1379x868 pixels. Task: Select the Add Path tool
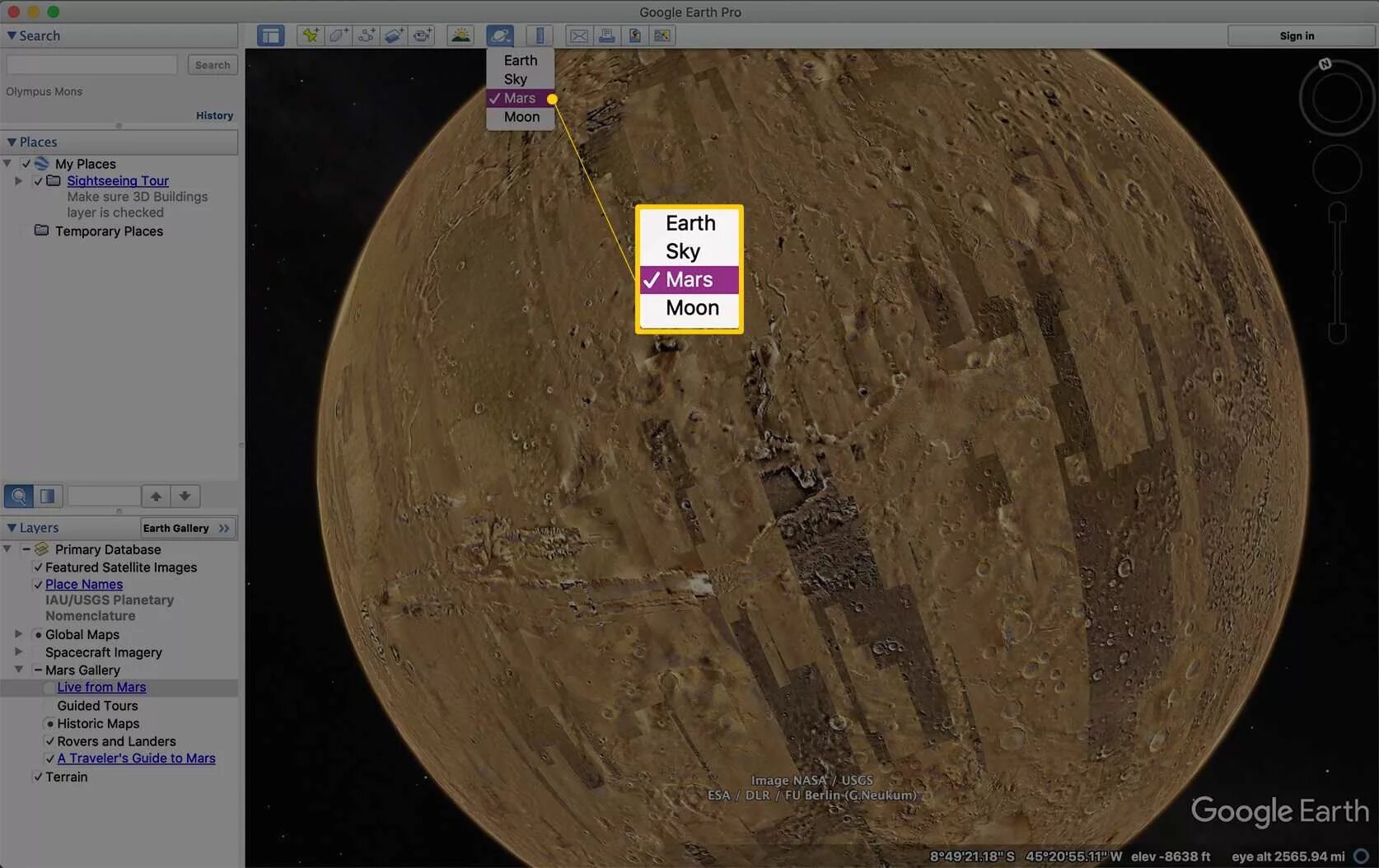pos(367,35)
